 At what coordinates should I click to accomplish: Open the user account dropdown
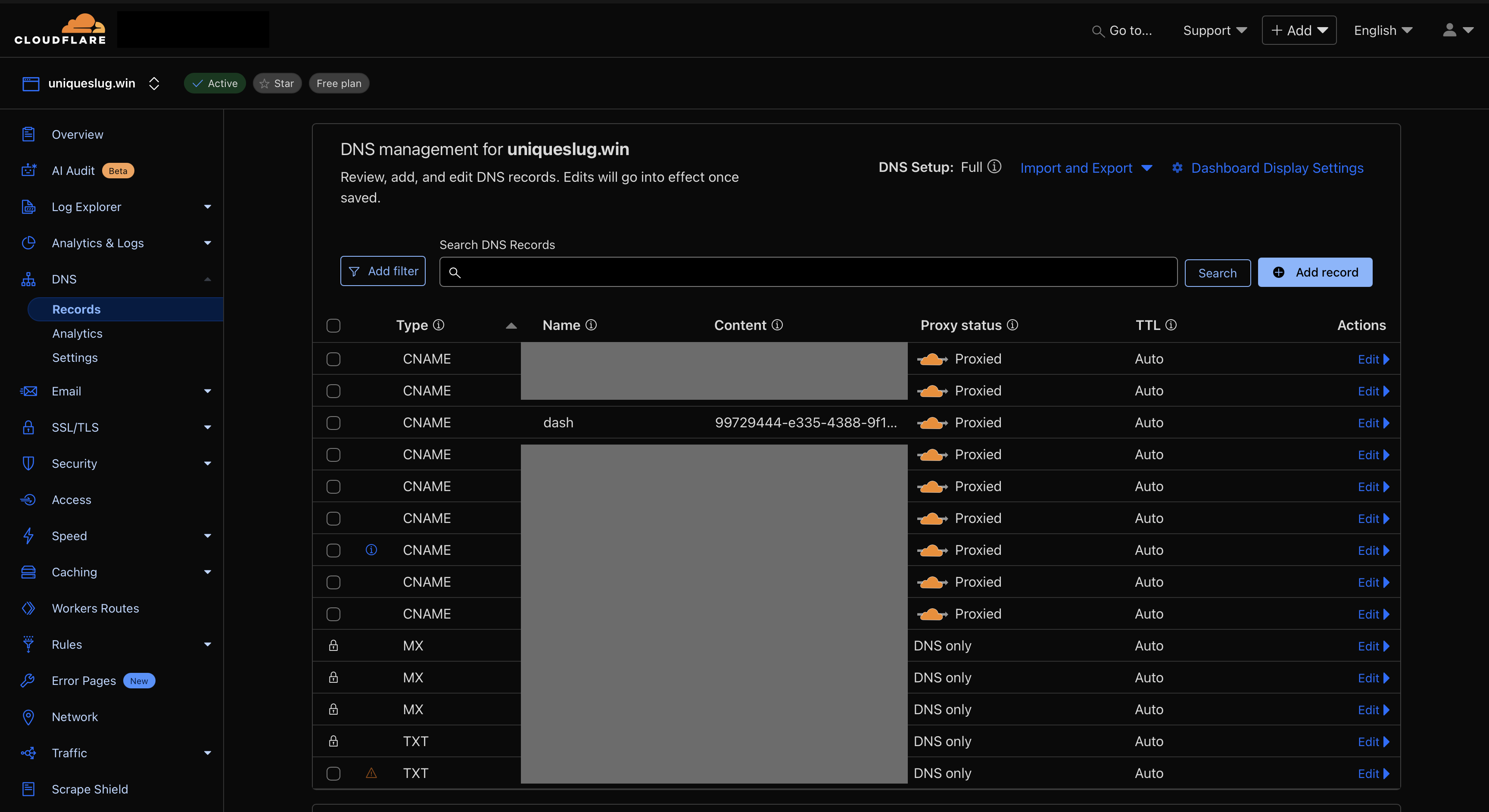click(x=1458, y=30)
